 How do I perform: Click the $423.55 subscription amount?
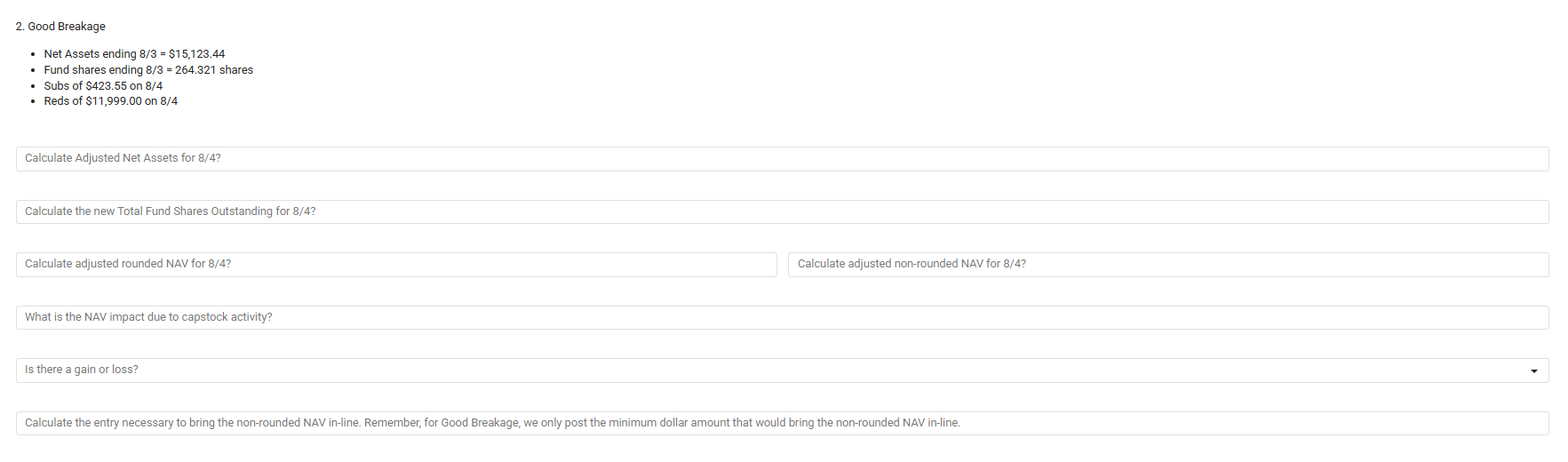(x=106, y=86)
